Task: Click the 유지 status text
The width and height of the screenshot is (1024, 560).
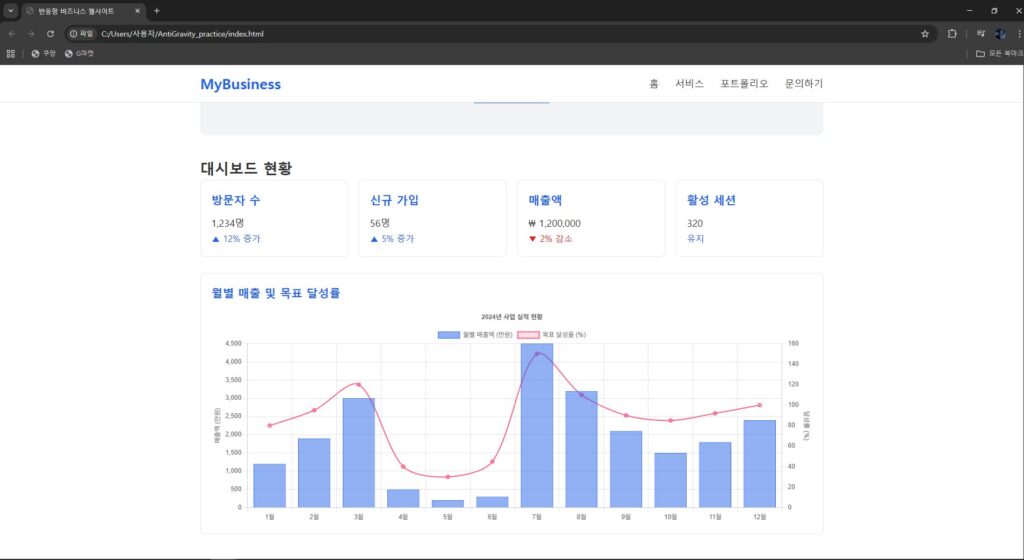Action: point(696,239)
